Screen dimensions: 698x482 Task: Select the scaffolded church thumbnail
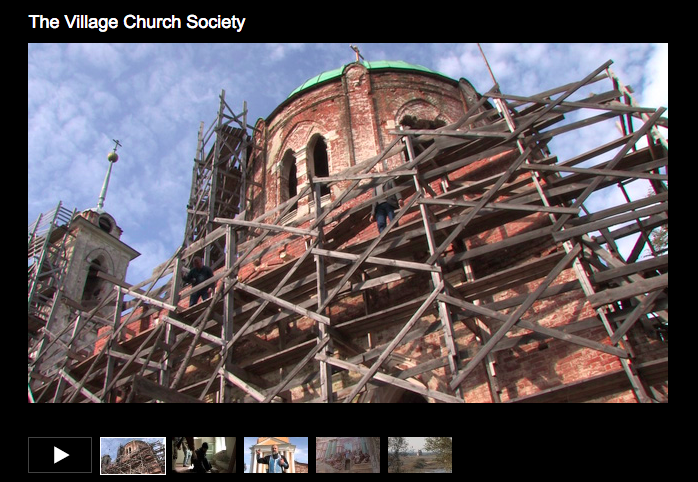133,455
